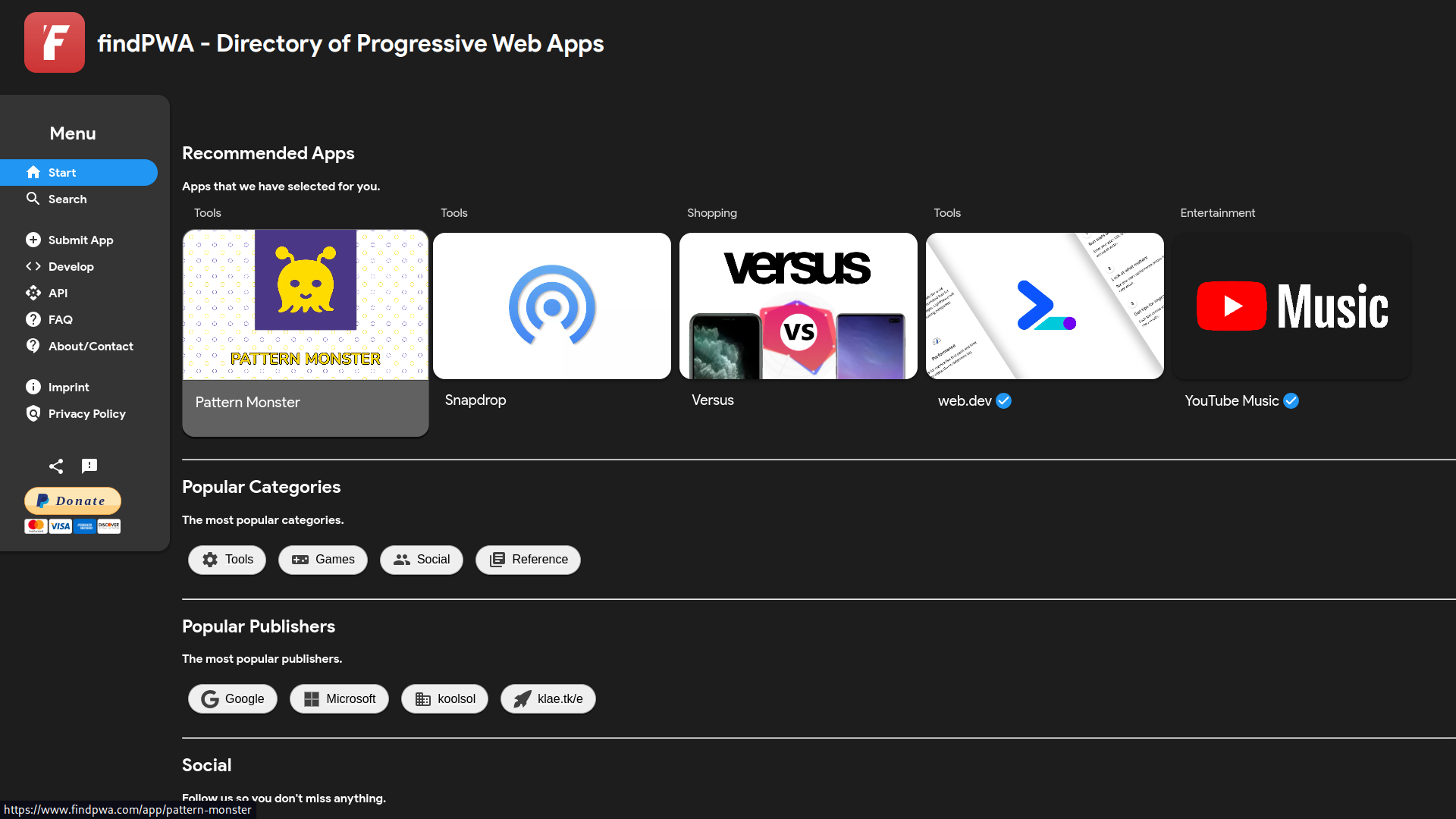The image size is (1456, 819).
Task: Select the Games category chip
Action: point(323,560)
